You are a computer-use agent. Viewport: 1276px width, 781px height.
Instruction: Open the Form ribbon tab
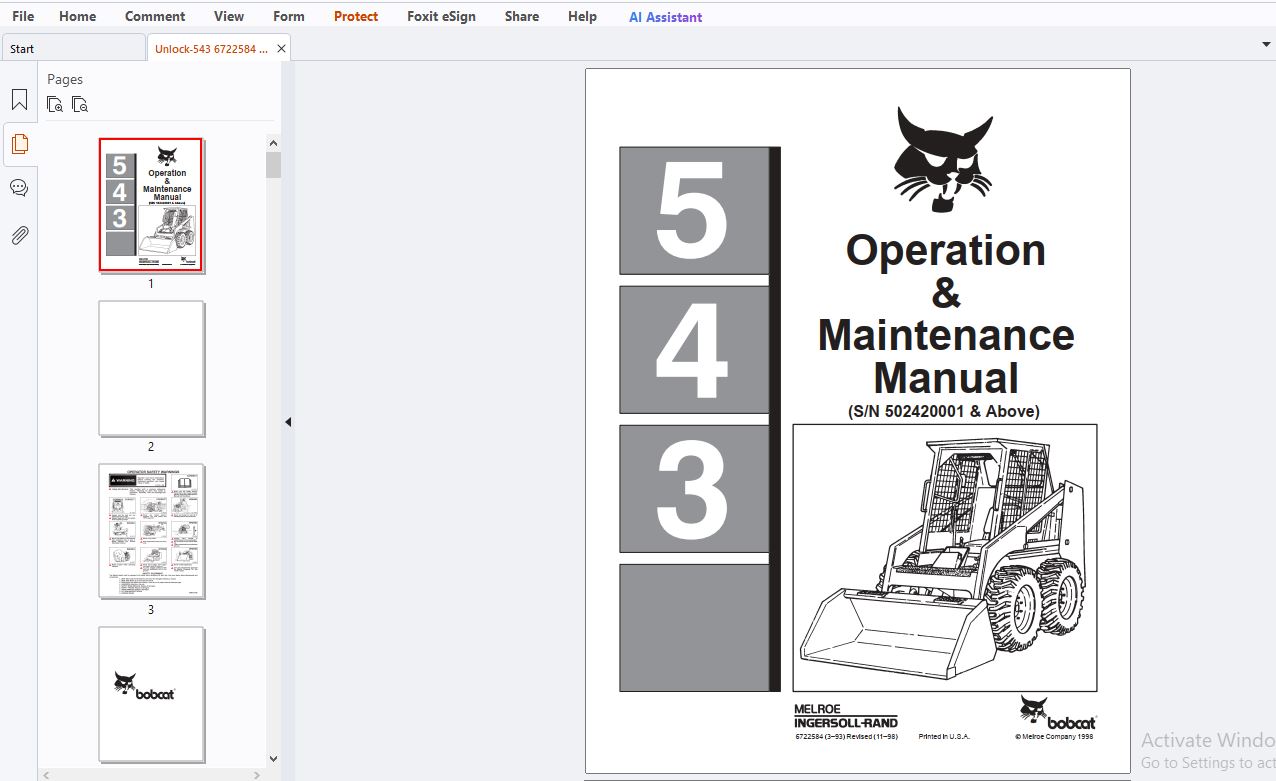point(289,16)
